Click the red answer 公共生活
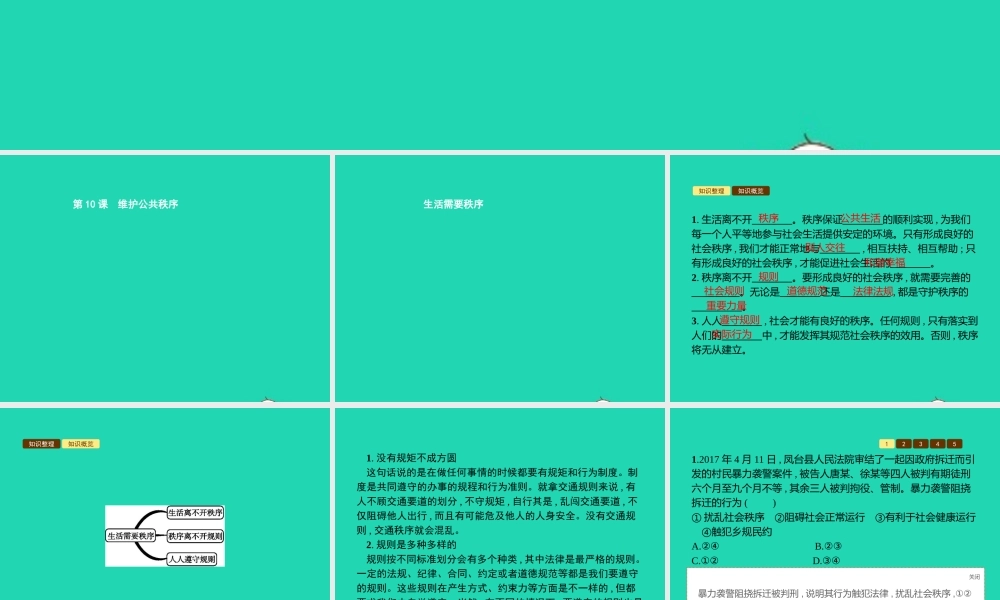This screenshot has width=1000, height=600. point(860,218)
